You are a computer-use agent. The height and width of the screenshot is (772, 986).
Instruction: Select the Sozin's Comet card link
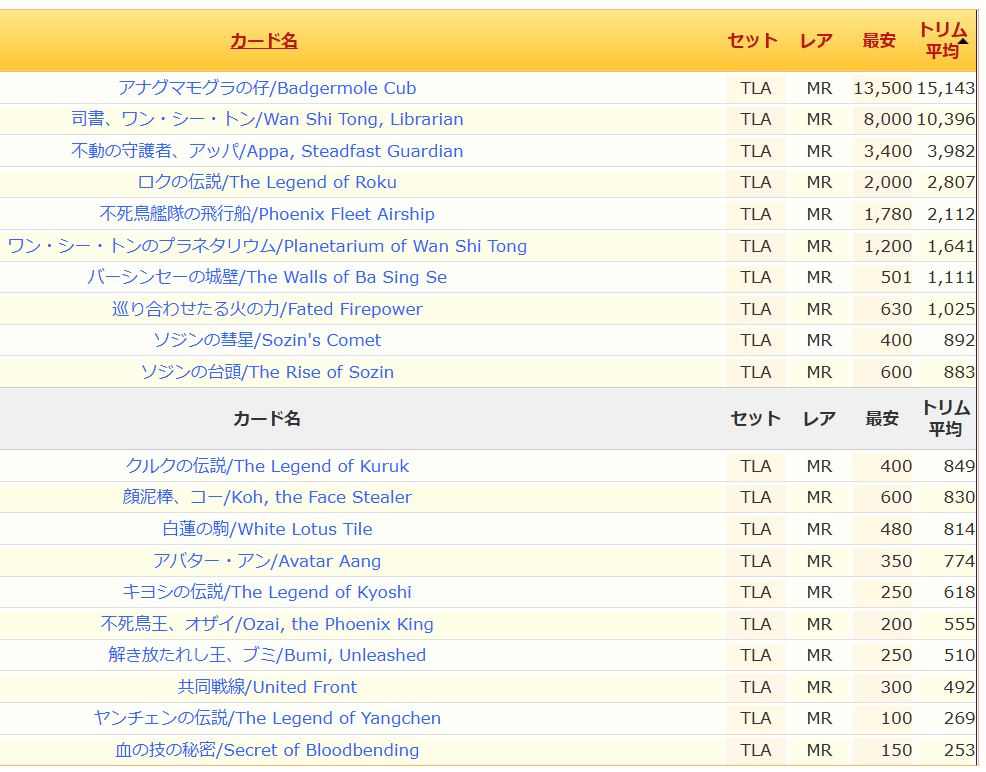pos(267,340)
